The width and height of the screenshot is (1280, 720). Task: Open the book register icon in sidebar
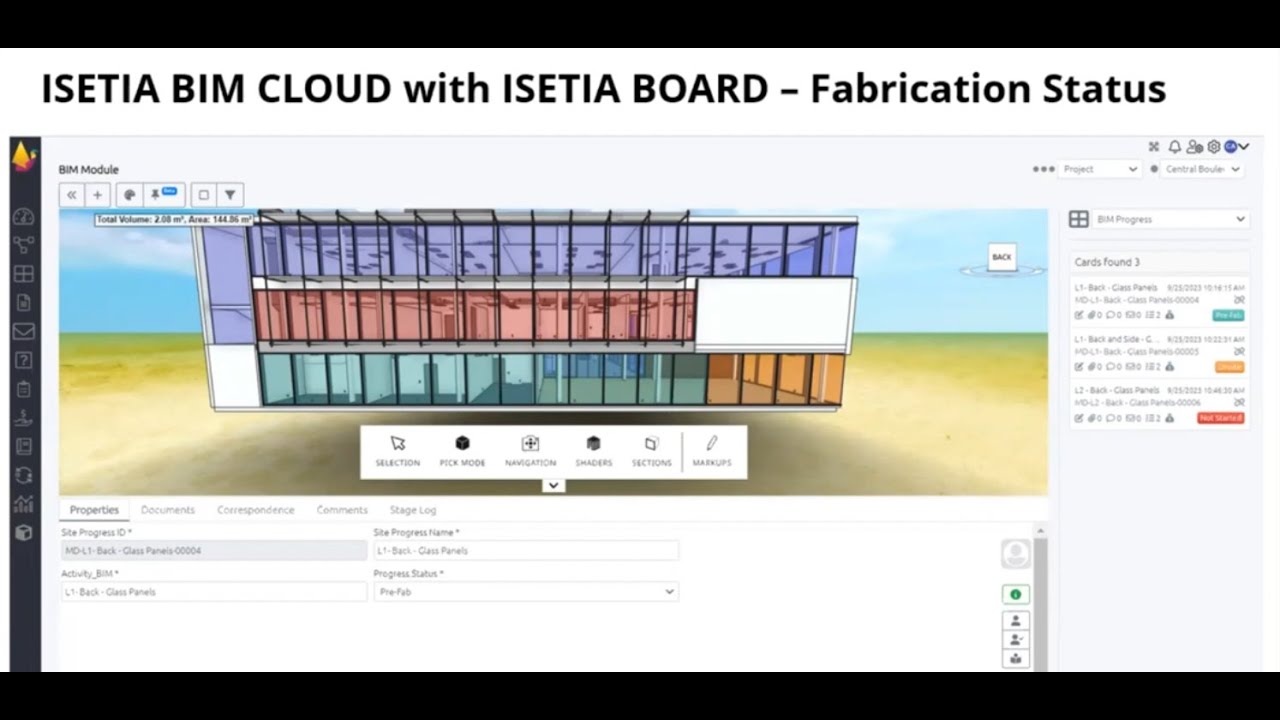point(24,447)
